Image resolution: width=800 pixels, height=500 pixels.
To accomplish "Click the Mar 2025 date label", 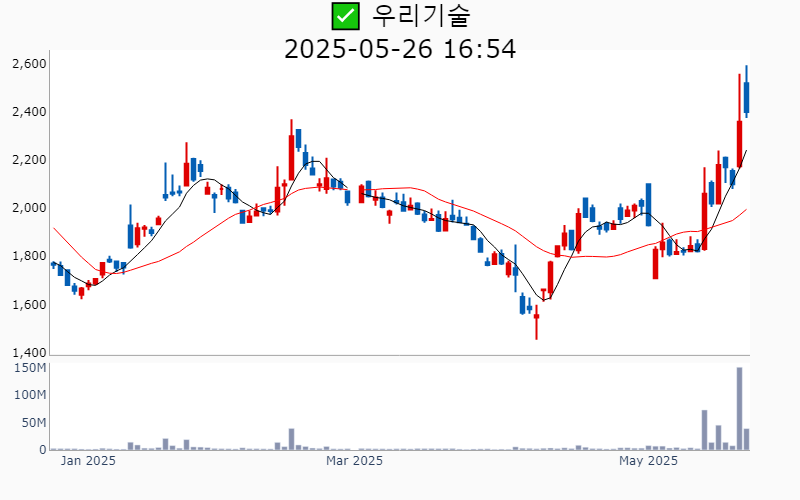I will [354, 461].
